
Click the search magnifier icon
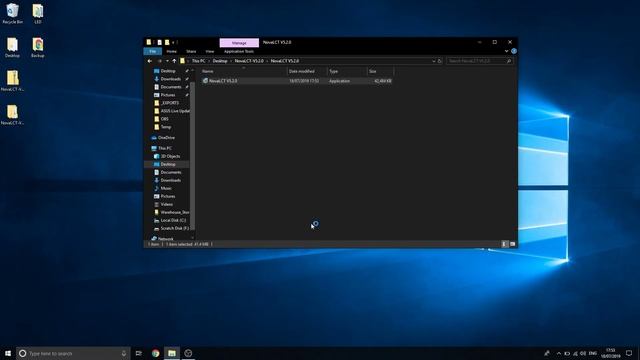(x=509, y=61)
